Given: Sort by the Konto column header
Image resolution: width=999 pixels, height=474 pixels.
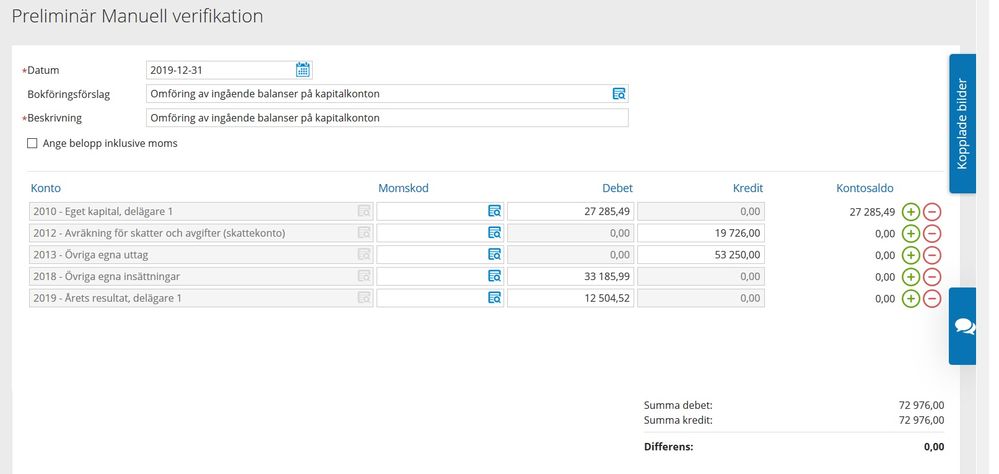Looking at the screenshot, I should (46, 188).
